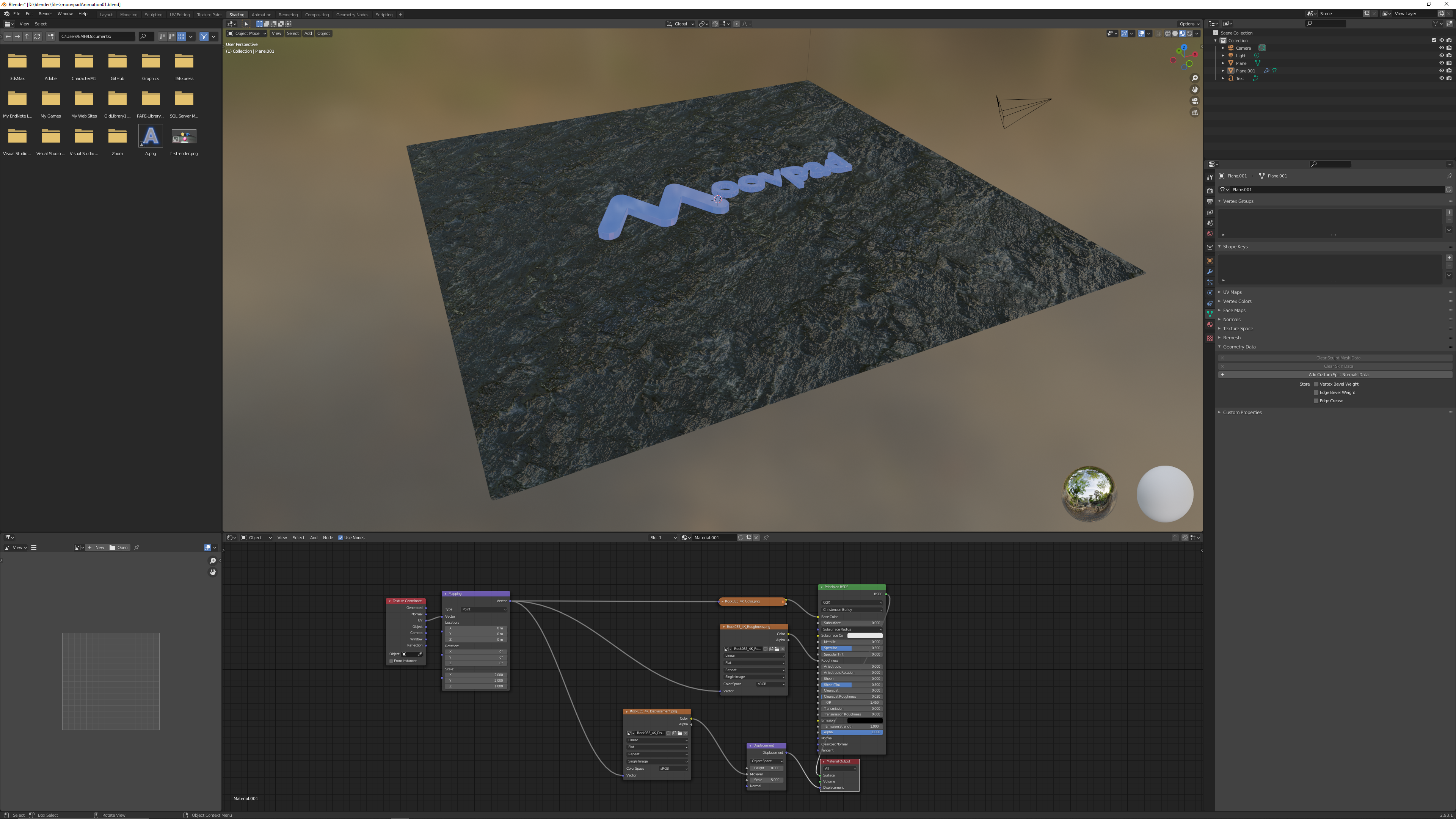This screenshot has width=1456, height=819.
Task: Switch to Animation workspace tab
Action: tap(261, 15)
